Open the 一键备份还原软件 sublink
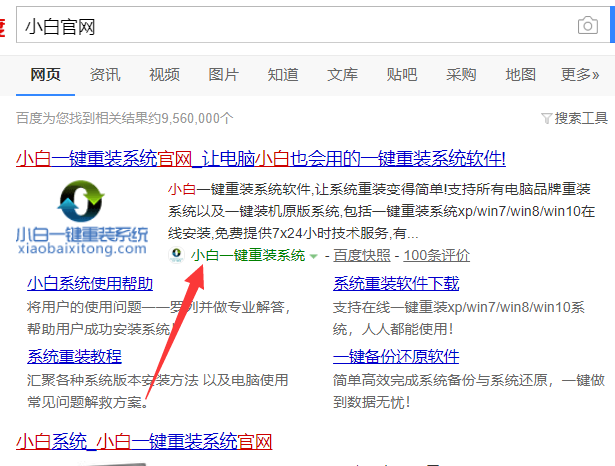The height and width of the screenshot is (466, 615). click(396, 357)
